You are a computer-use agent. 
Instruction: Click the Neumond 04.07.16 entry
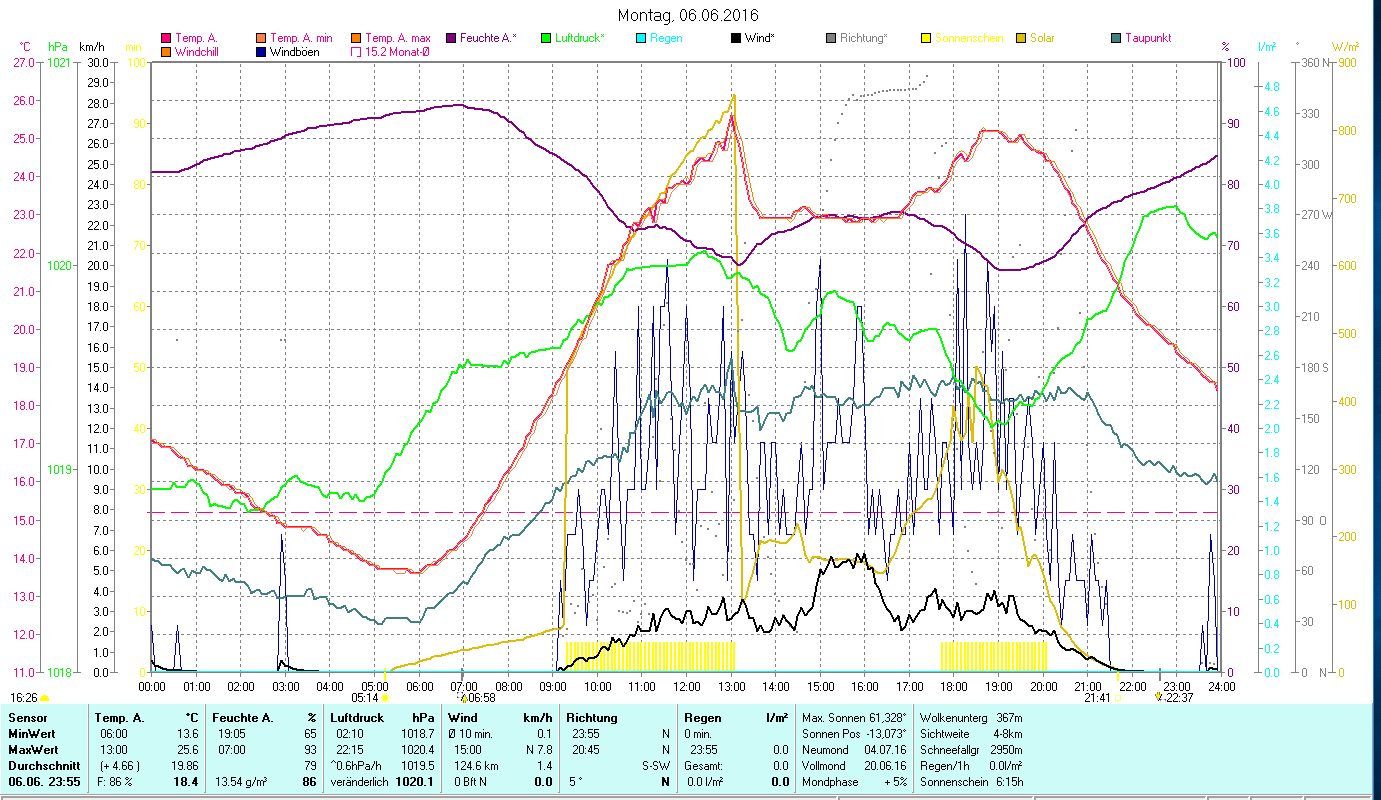point(854,749)
